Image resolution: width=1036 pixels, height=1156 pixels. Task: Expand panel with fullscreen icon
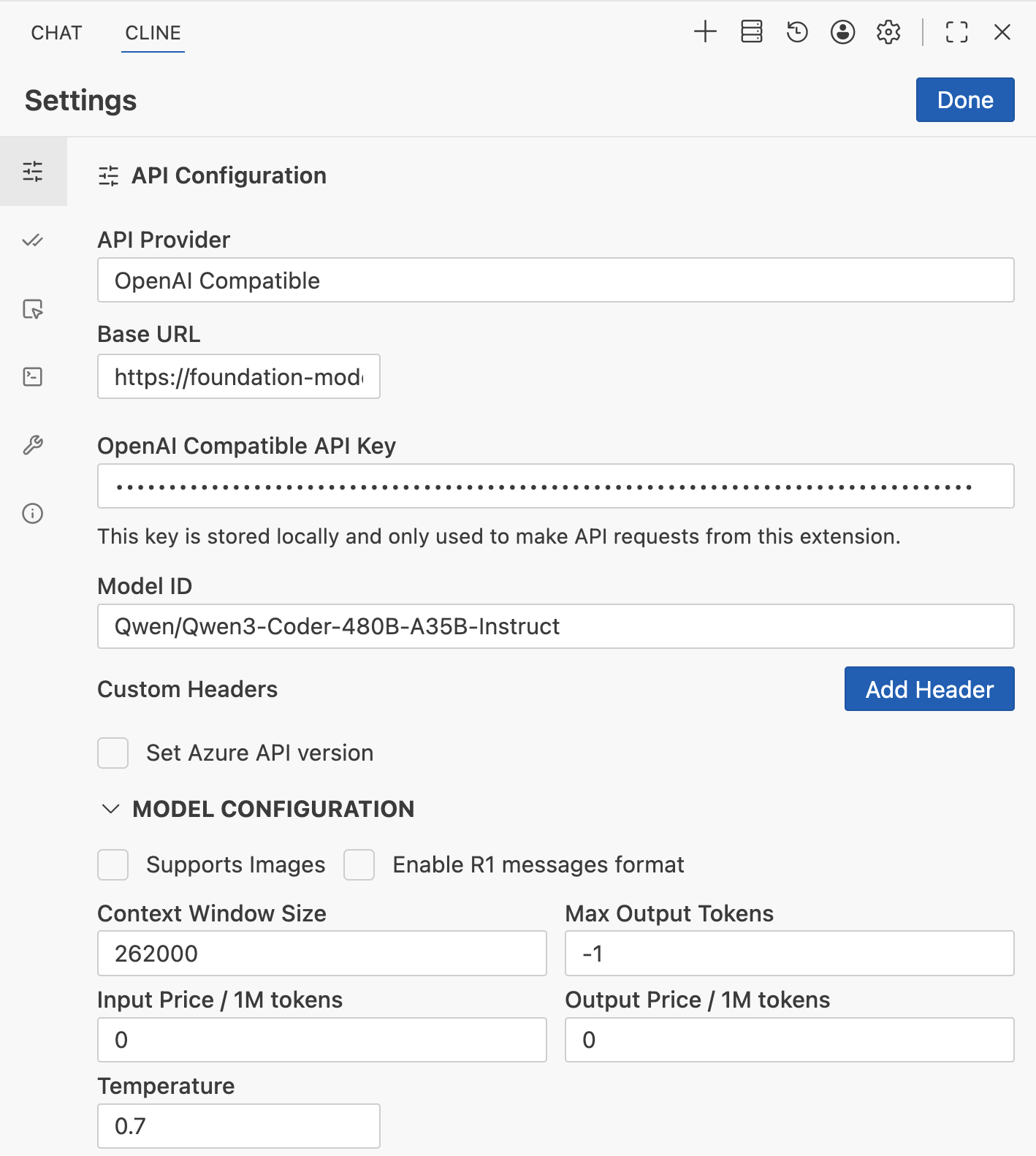(956, 32)
